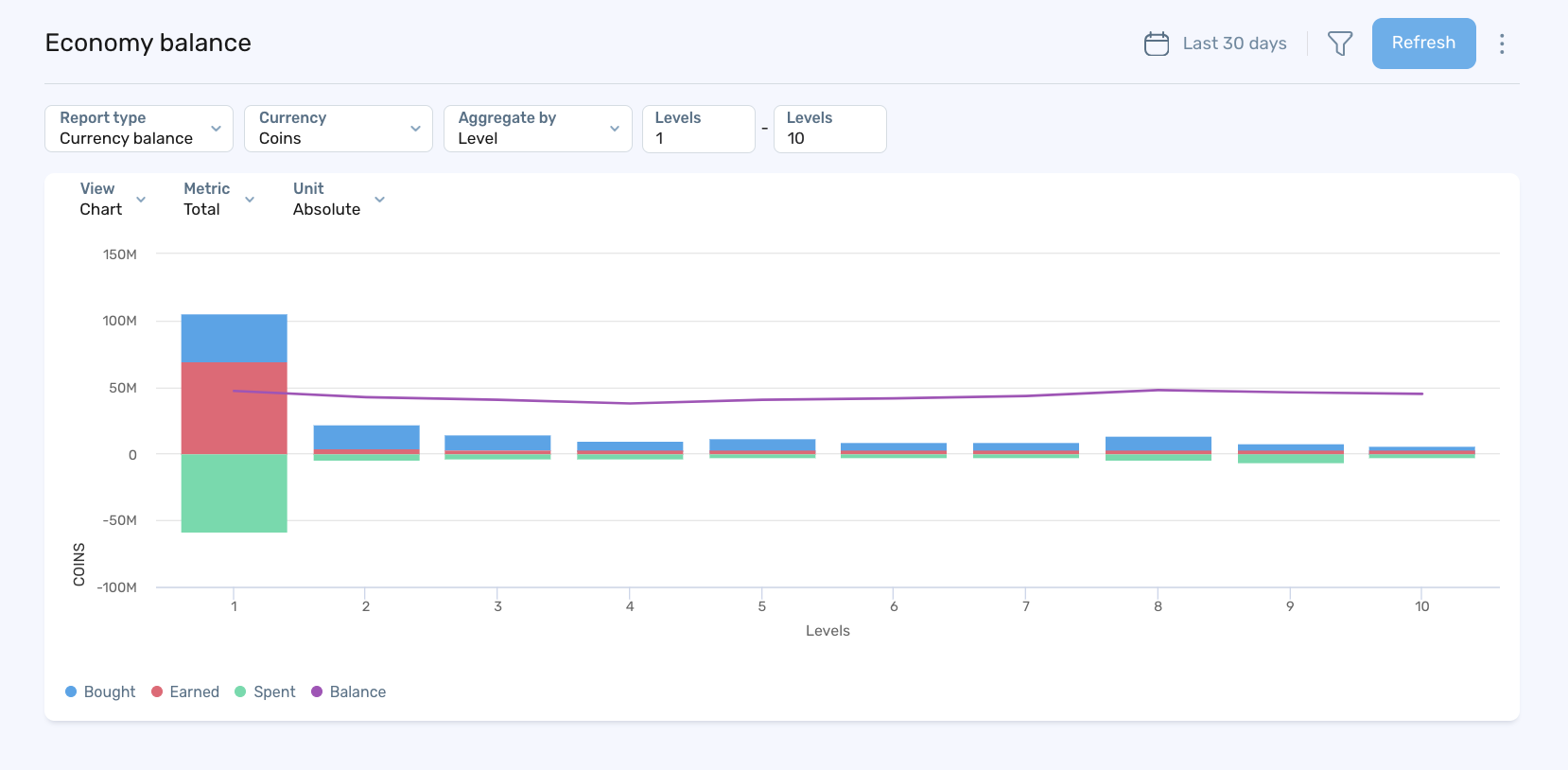Open the Currency Coins dropdown
The height and width of the screenshot is (770, 1568).
pos(338,129)
